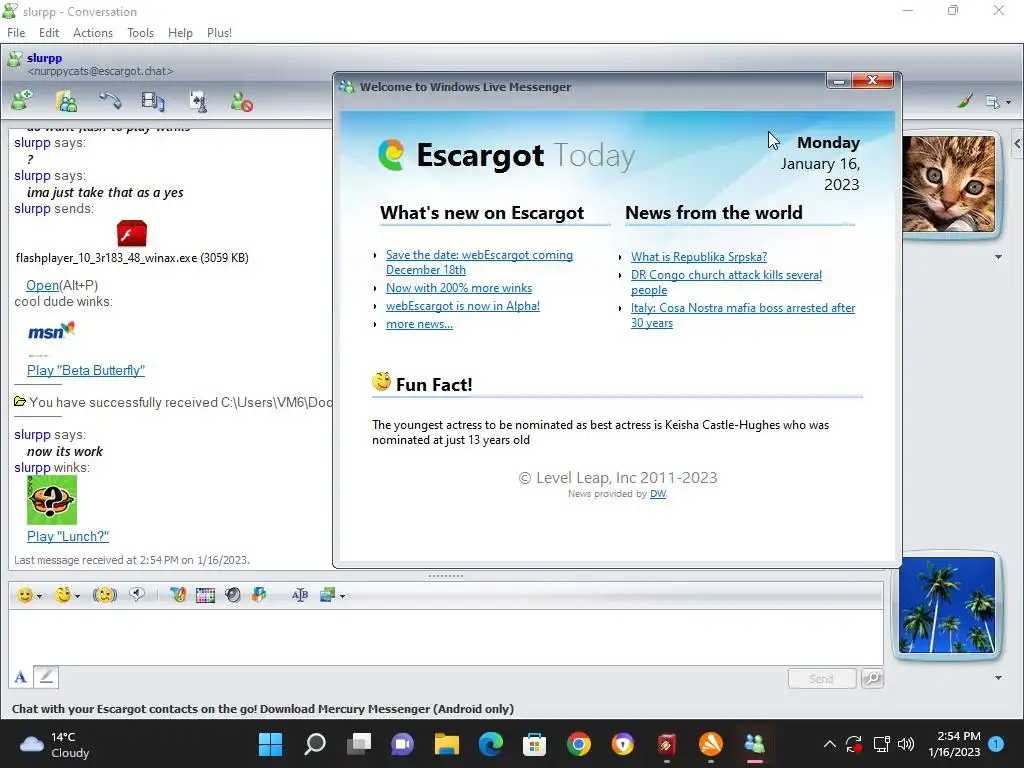This screenshot has width=1024, height=768.
Task: Expand options below palm trees picture
Action: pyautogui.click(x=998, y=678)
